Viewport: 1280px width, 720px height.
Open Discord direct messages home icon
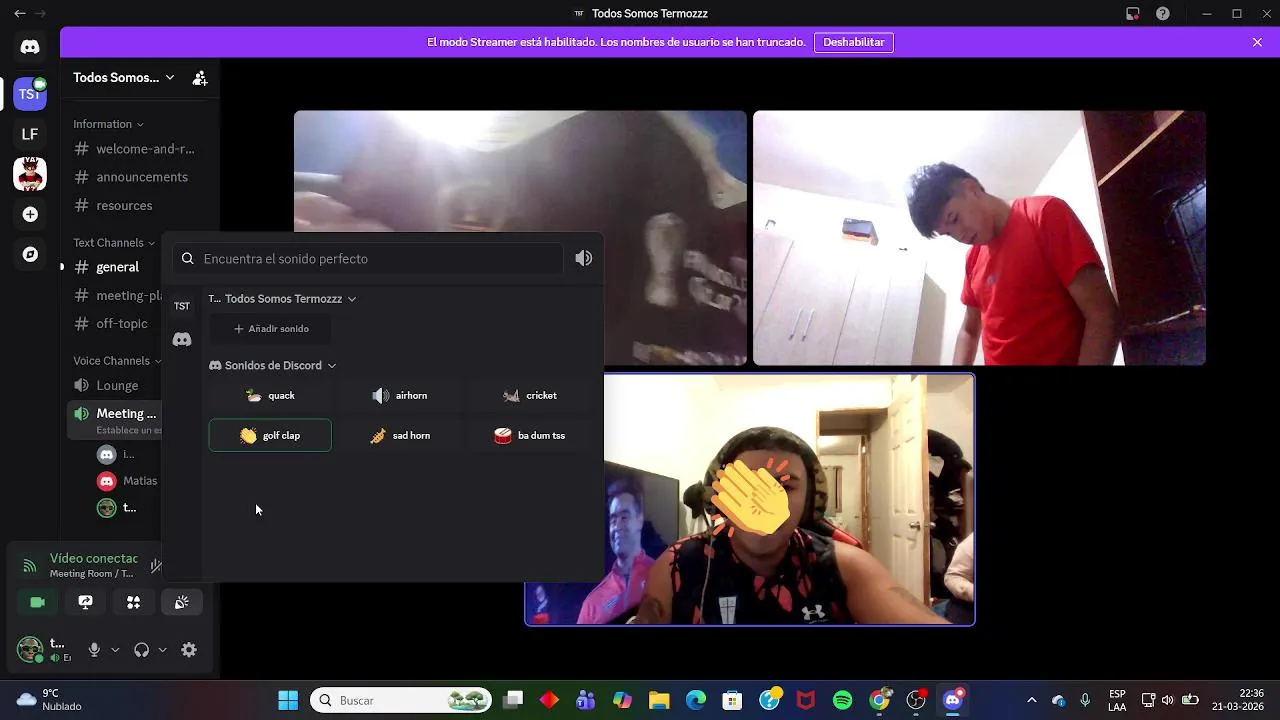click(30, 47)
